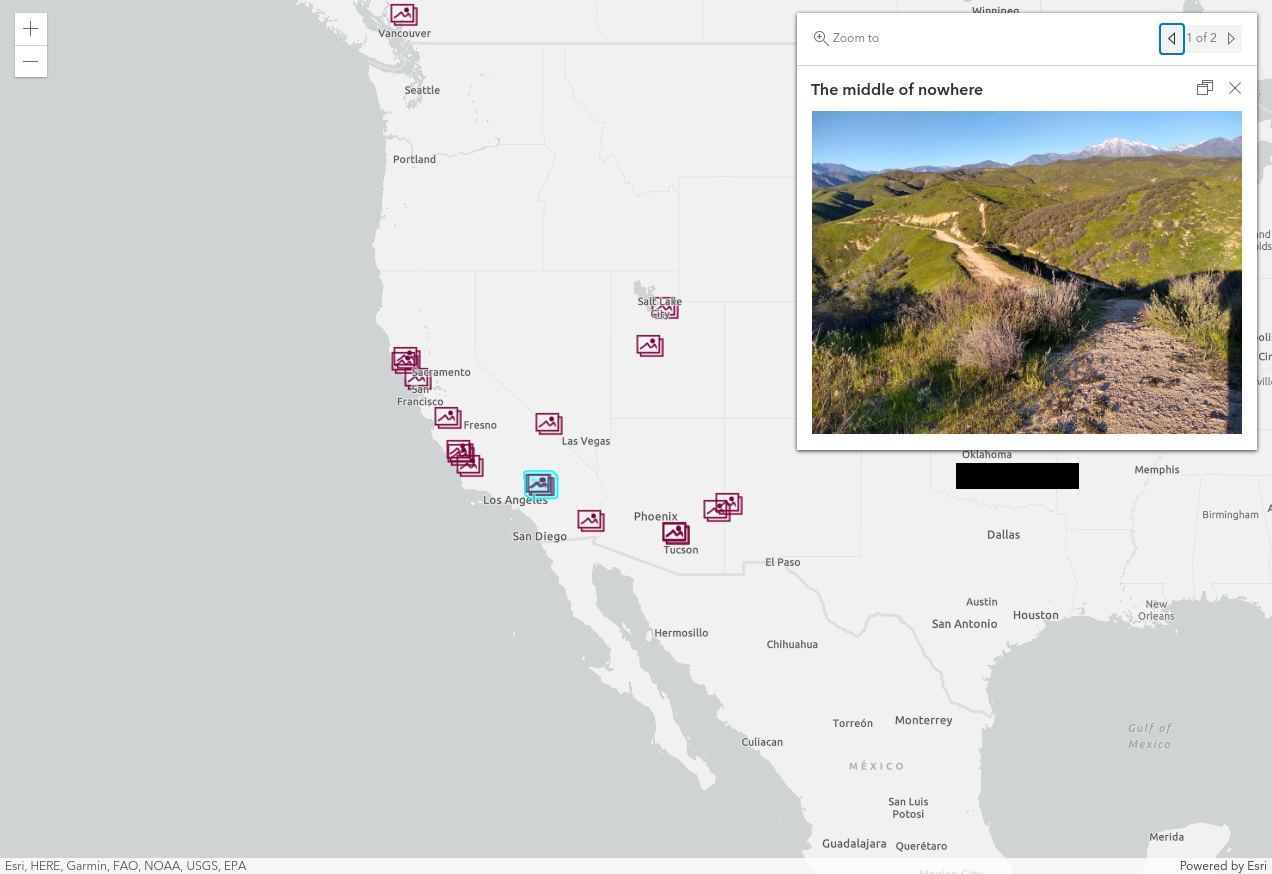Click the highlighted photo marker near Los Angeles
Screen dimensions: 1272x874
[540, 485]
